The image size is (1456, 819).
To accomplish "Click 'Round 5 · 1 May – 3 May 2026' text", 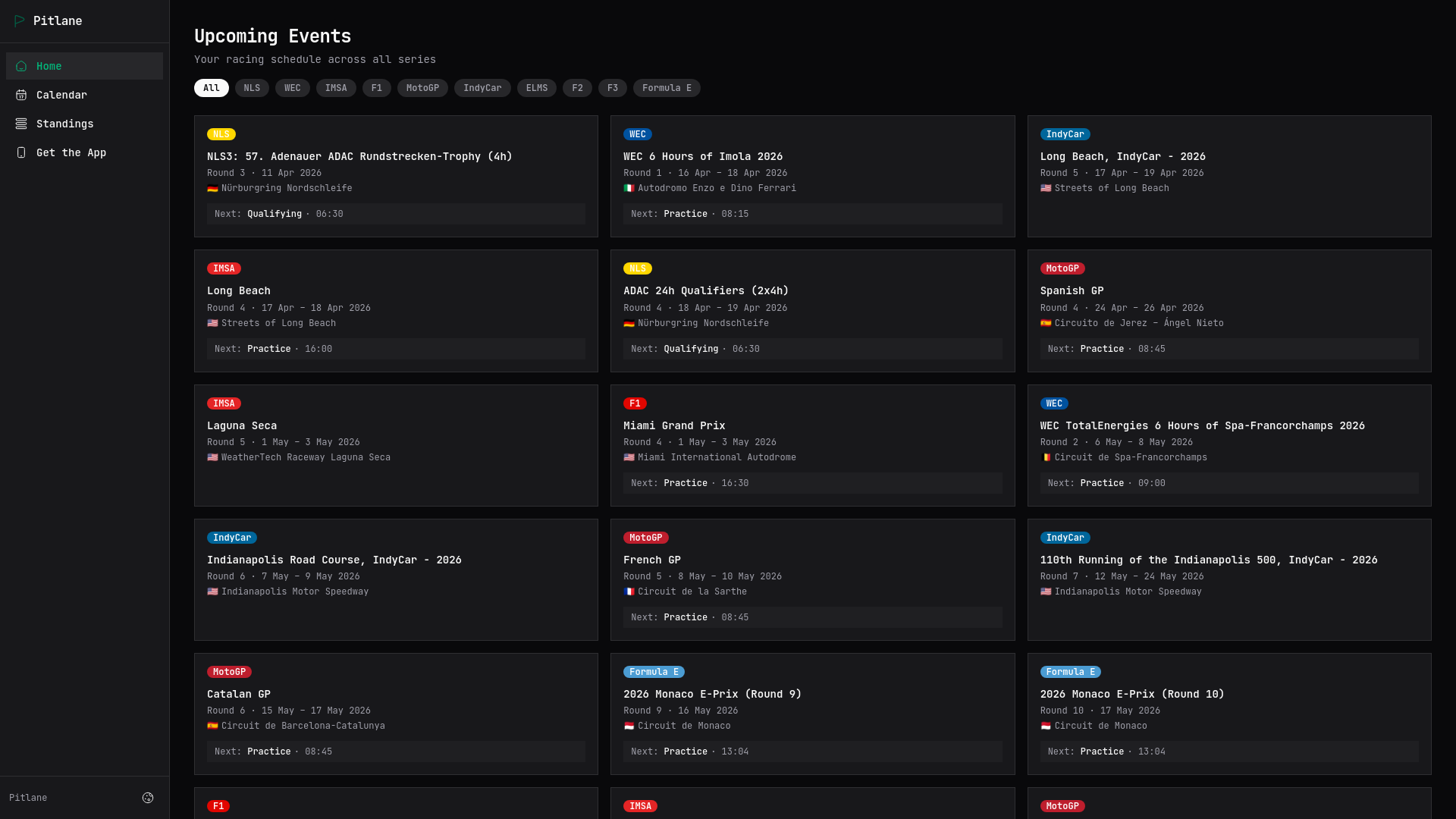I will (284, 442).
